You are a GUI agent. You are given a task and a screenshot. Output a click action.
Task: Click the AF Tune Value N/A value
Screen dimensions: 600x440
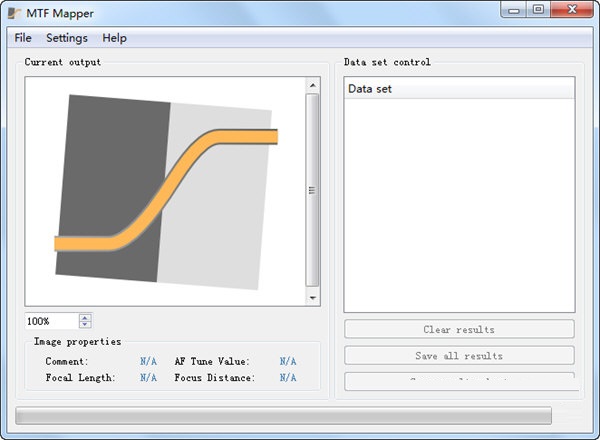(x=288, y=361)
